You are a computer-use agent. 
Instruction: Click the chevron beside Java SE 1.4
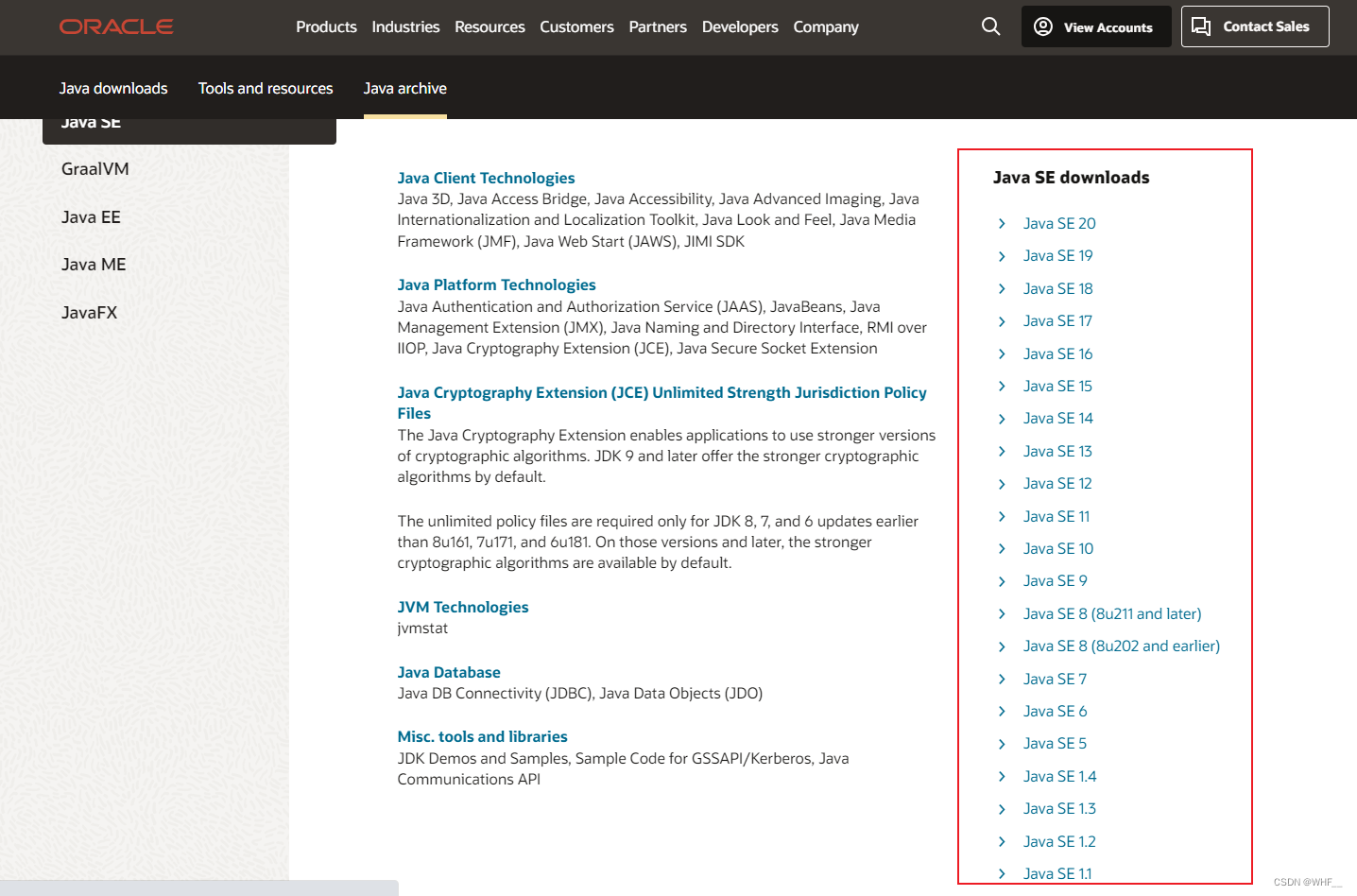(x=1002, y=776)
